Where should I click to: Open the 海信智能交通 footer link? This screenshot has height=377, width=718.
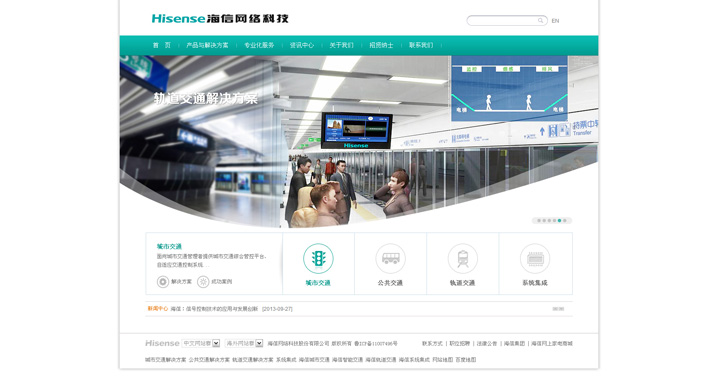coord(348,360)
